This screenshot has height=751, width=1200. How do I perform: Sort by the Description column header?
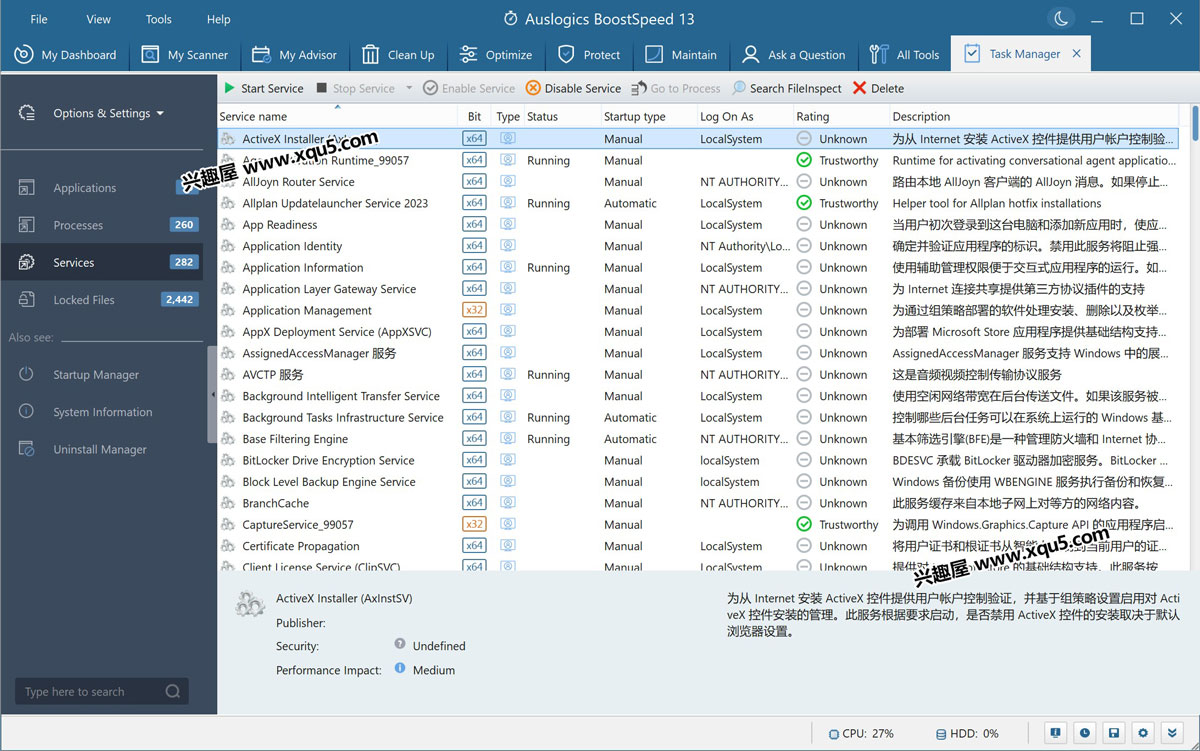1035,116
